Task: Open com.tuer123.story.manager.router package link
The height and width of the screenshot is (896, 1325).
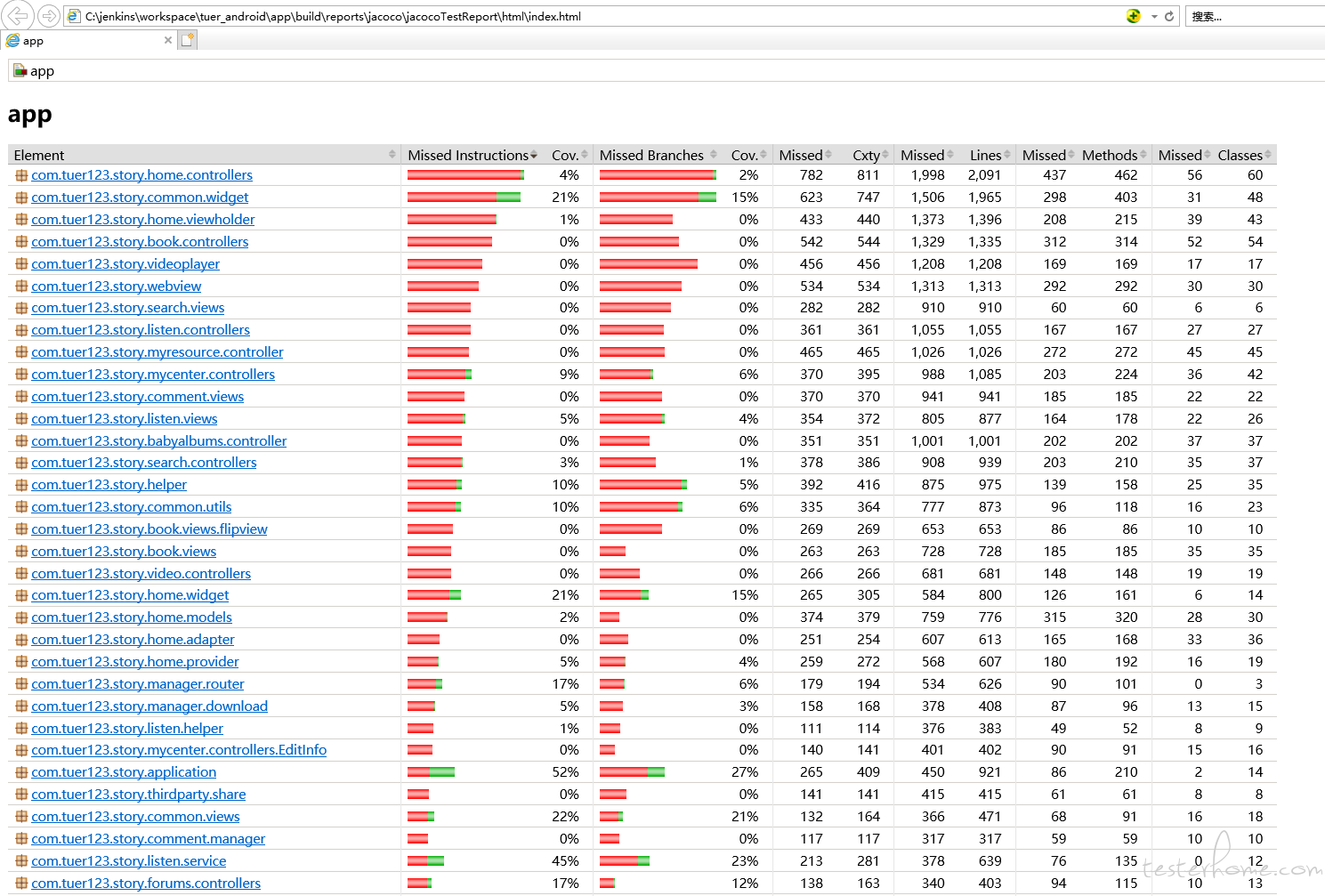Action: (137, 684)
